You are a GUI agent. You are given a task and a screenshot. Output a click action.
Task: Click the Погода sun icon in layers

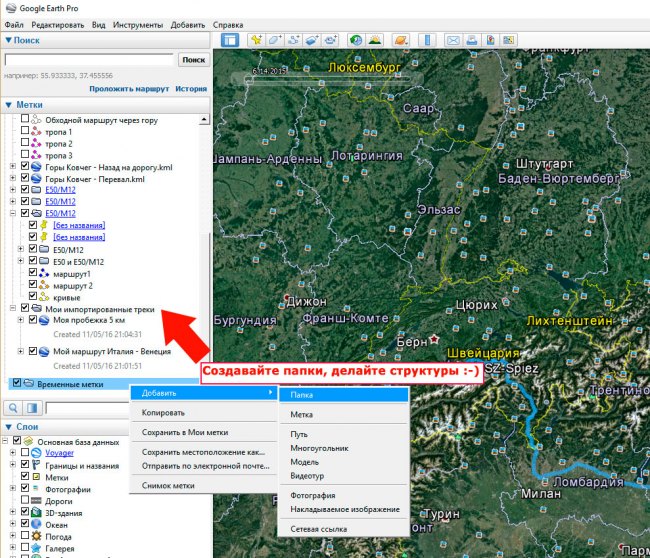[x=36, y=536]
